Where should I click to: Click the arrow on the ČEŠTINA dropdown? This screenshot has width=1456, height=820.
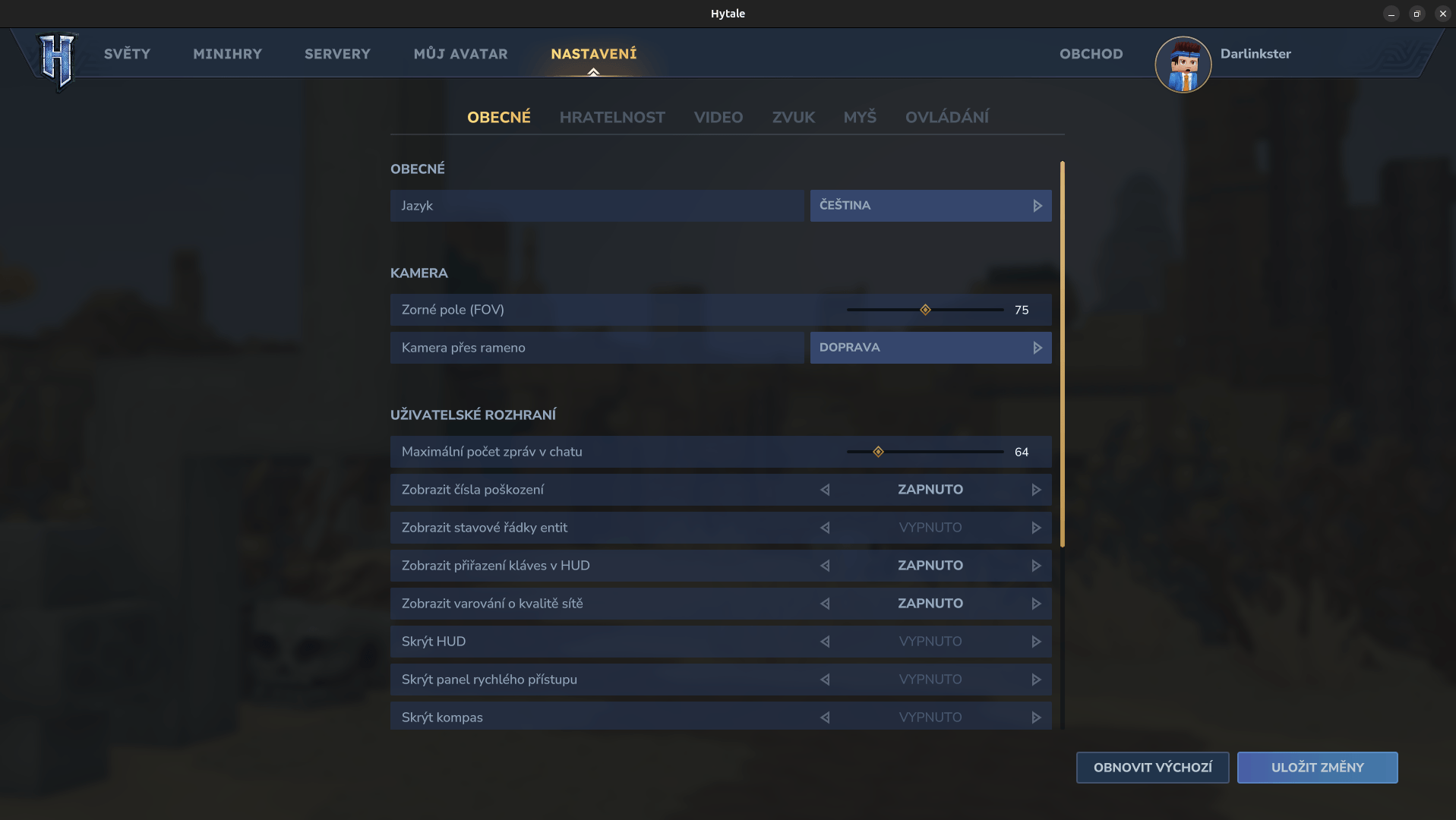click(x=1037, y=206)
